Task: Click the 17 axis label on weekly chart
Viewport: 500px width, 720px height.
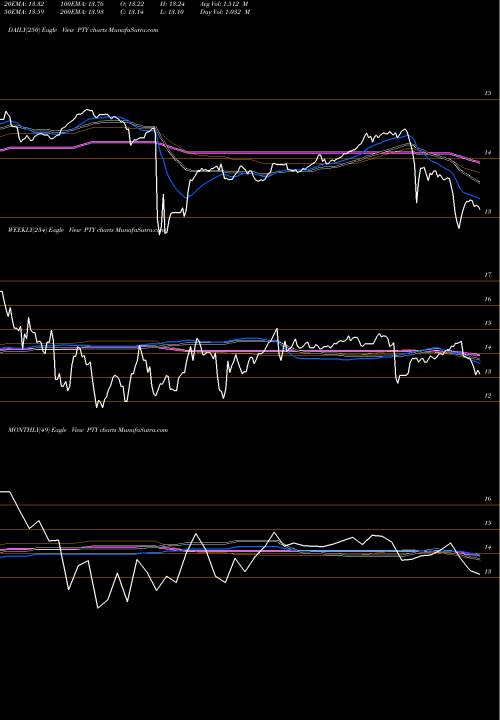Action: 488,275
